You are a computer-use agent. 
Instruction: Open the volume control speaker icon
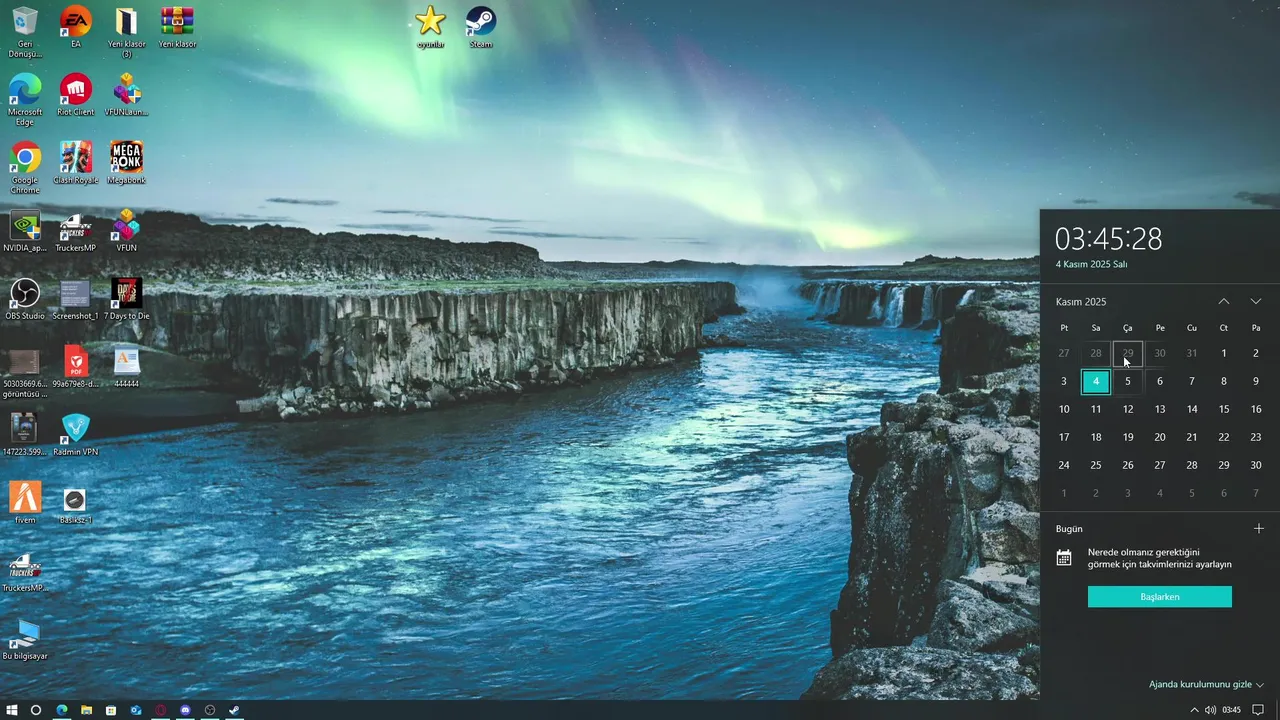pos(1211,710)
